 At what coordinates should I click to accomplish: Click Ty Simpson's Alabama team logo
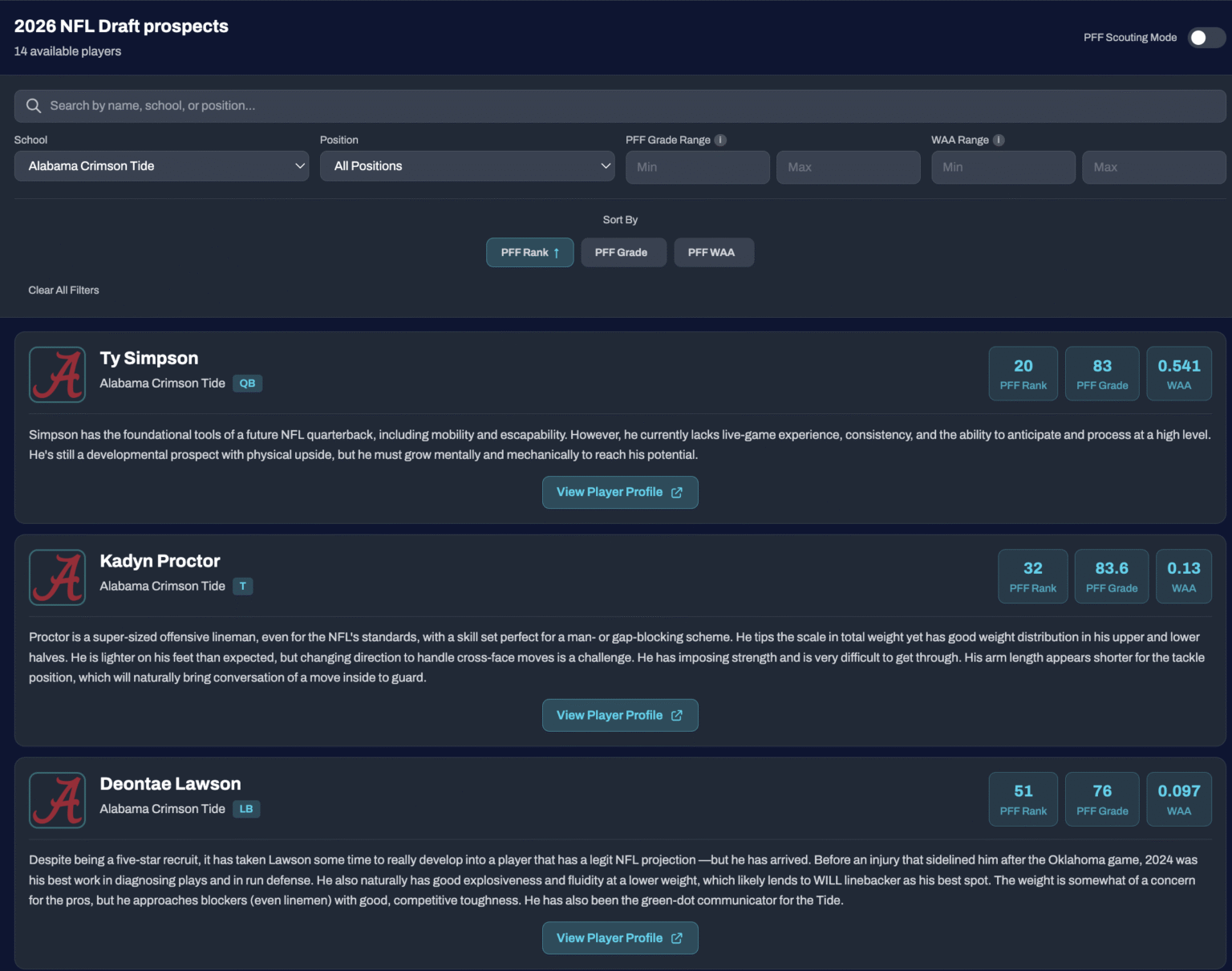[57, 375]
